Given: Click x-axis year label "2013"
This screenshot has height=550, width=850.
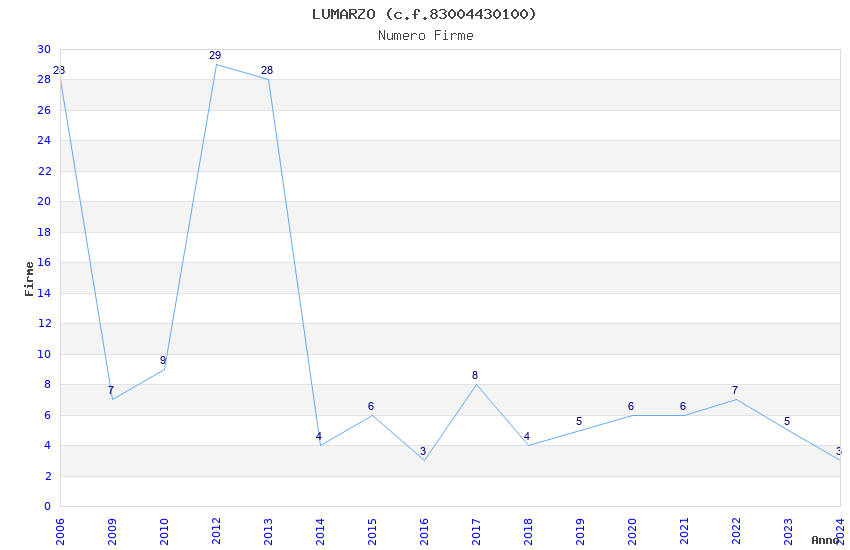Looking at the screenshot, I should [x=268, y=531].
